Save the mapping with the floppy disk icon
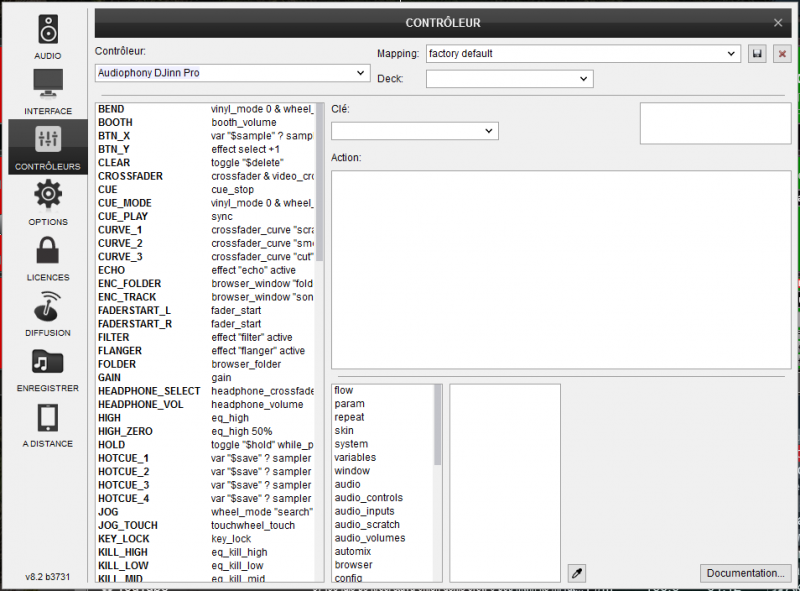 click(758, 54)
